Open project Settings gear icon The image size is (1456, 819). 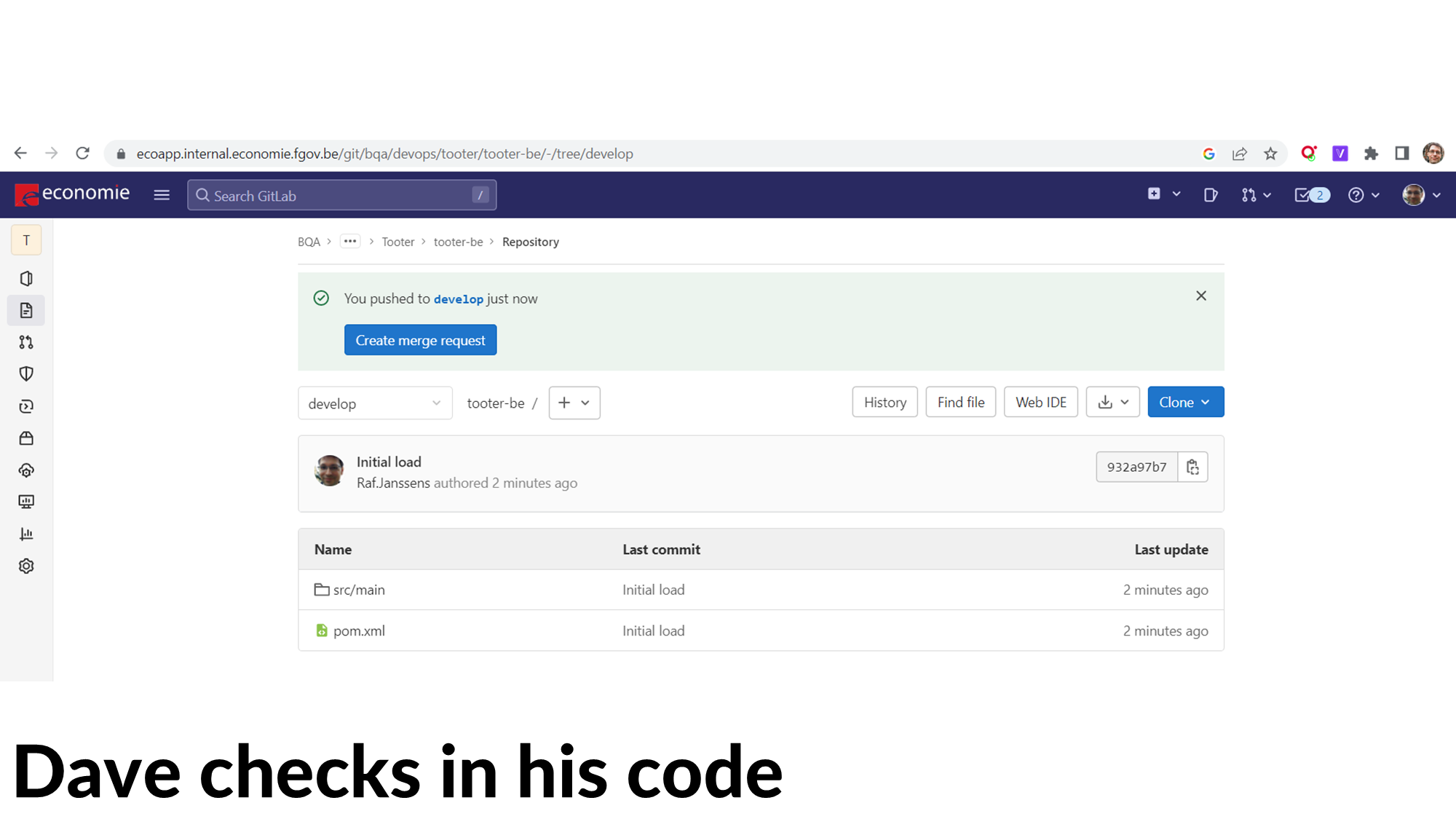26,566
